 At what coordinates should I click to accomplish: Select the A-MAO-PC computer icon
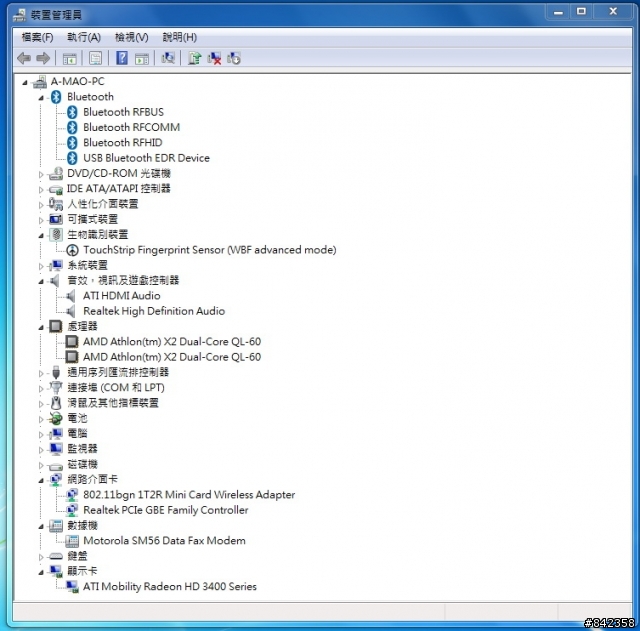point(40,82)
